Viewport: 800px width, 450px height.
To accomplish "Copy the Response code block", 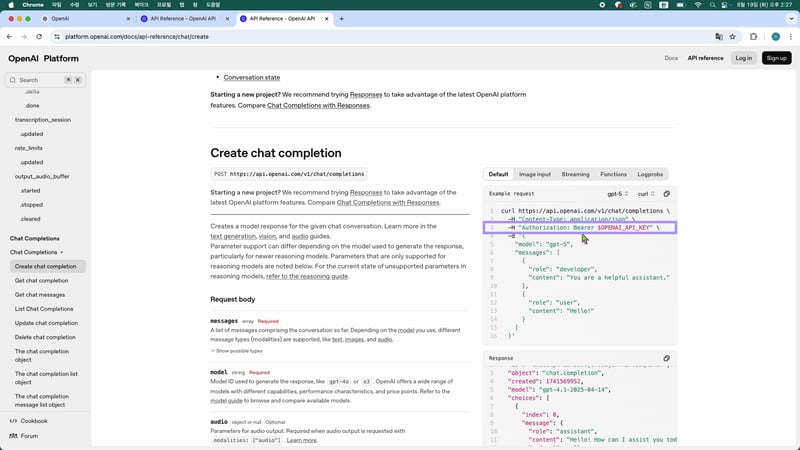I will (x=667, y=357).
